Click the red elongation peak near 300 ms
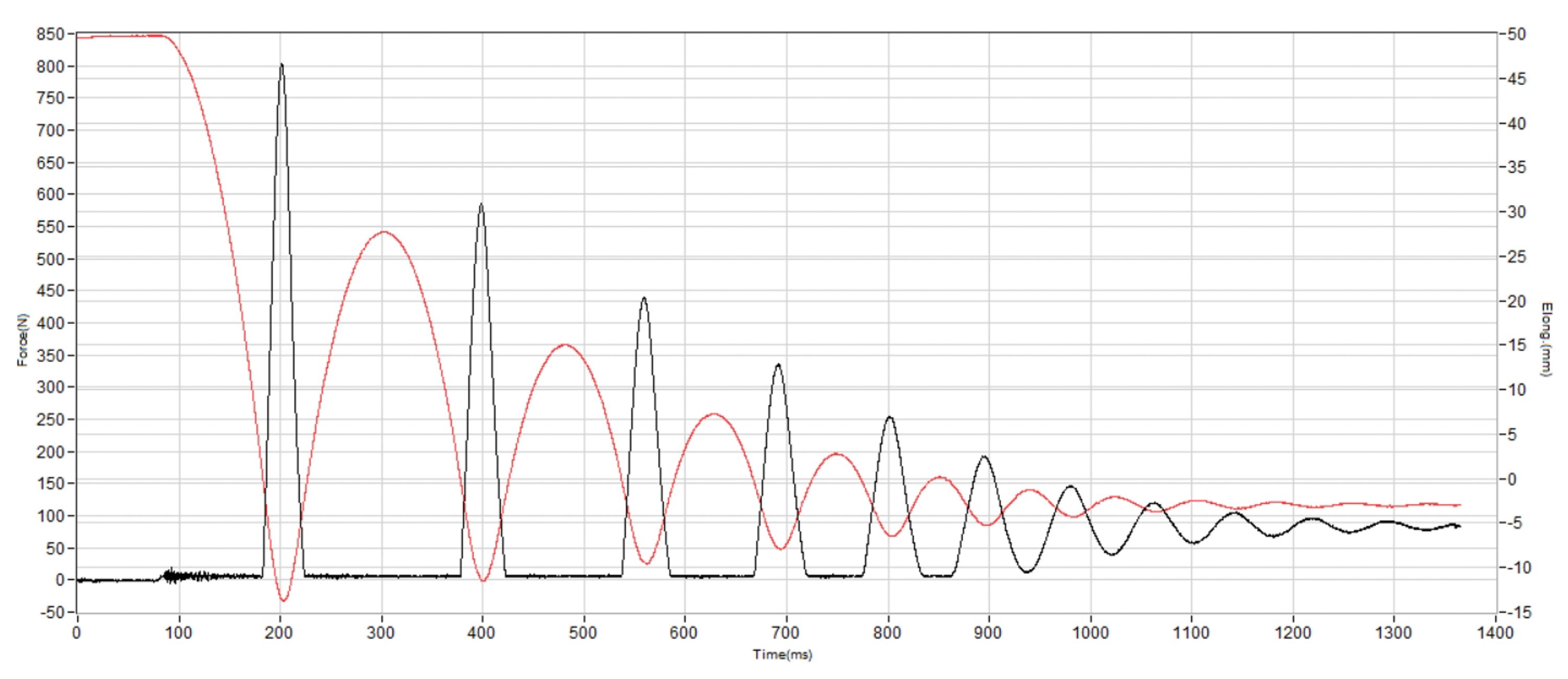Viewport: 1568px width, 679px height. click(384, 232)
